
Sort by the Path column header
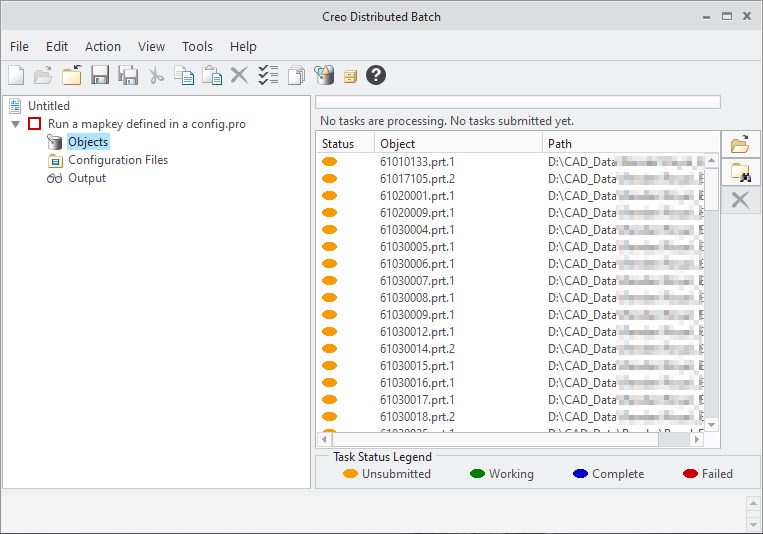[x=631, y=144]
